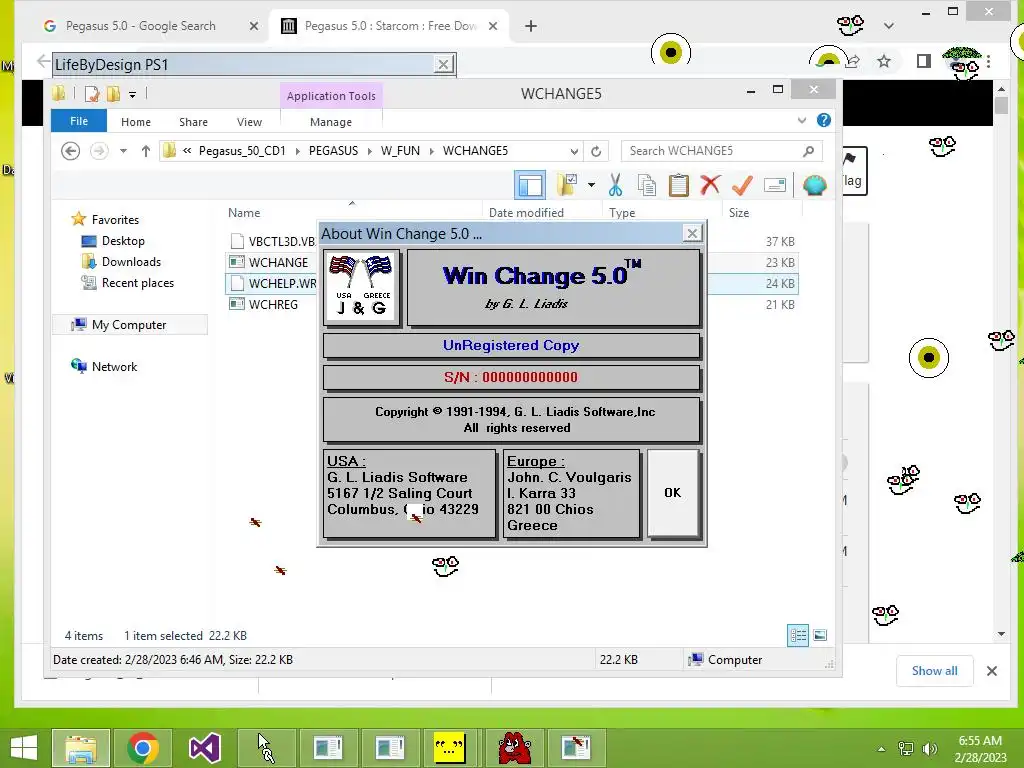Sort by the Size column header

[x=739, y=213]
